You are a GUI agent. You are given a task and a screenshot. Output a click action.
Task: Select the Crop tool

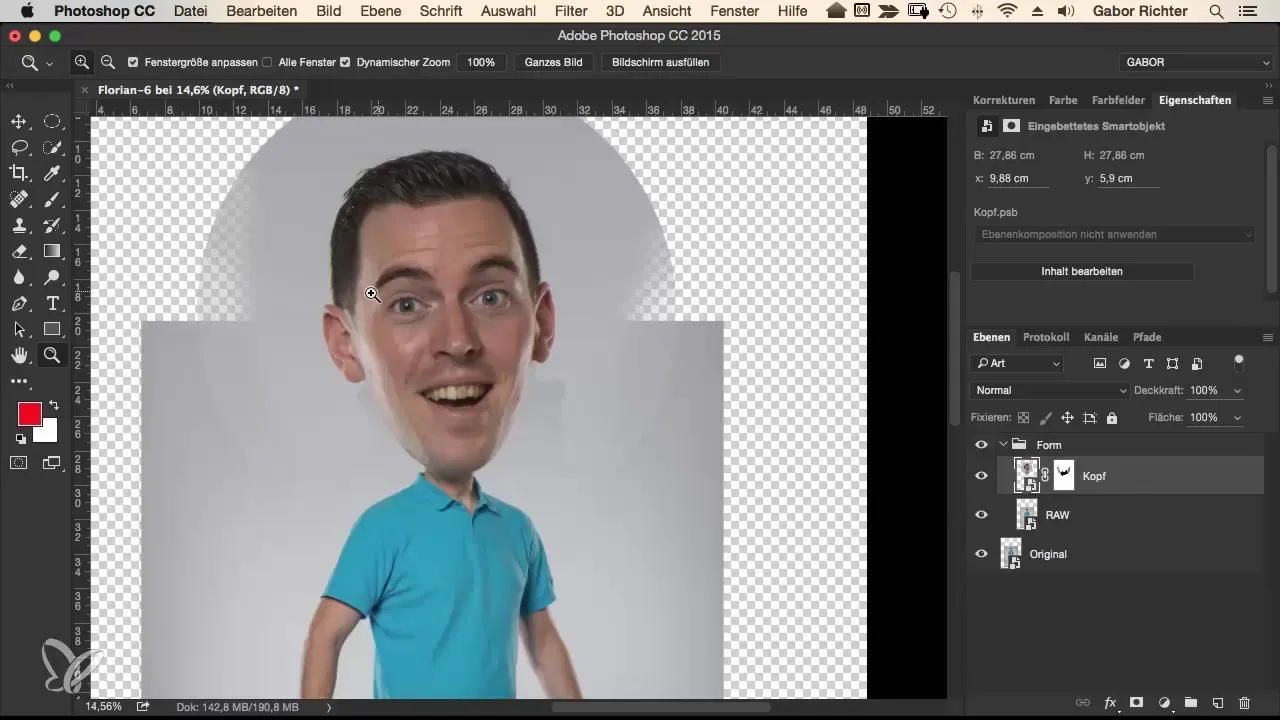19,174
